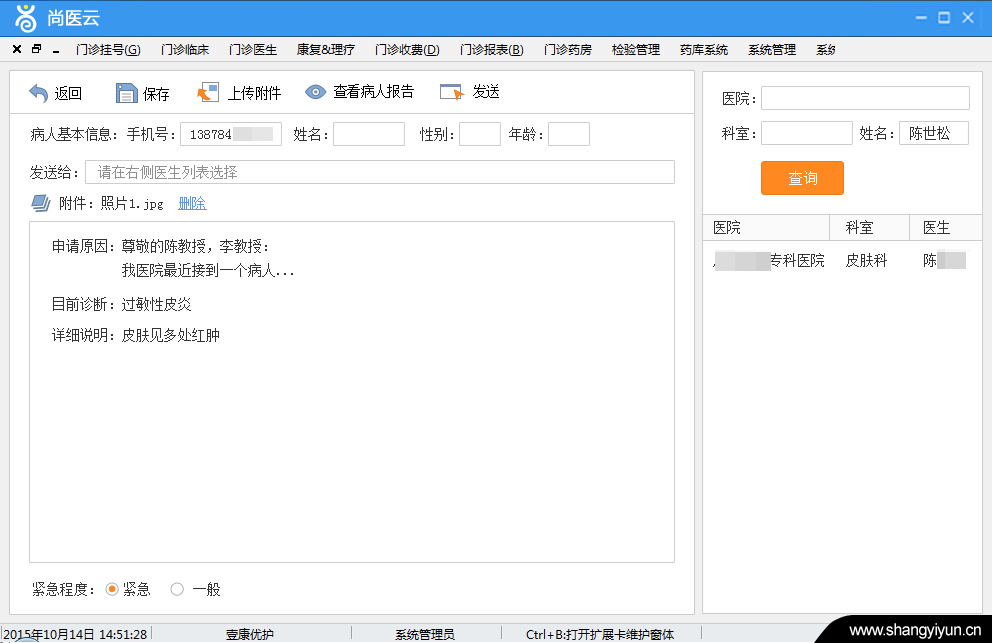Image resolution: width=992 pixels, height=643 pixels.
Task: Open the 门诊收费(D) menu
Action: (407, 49)
